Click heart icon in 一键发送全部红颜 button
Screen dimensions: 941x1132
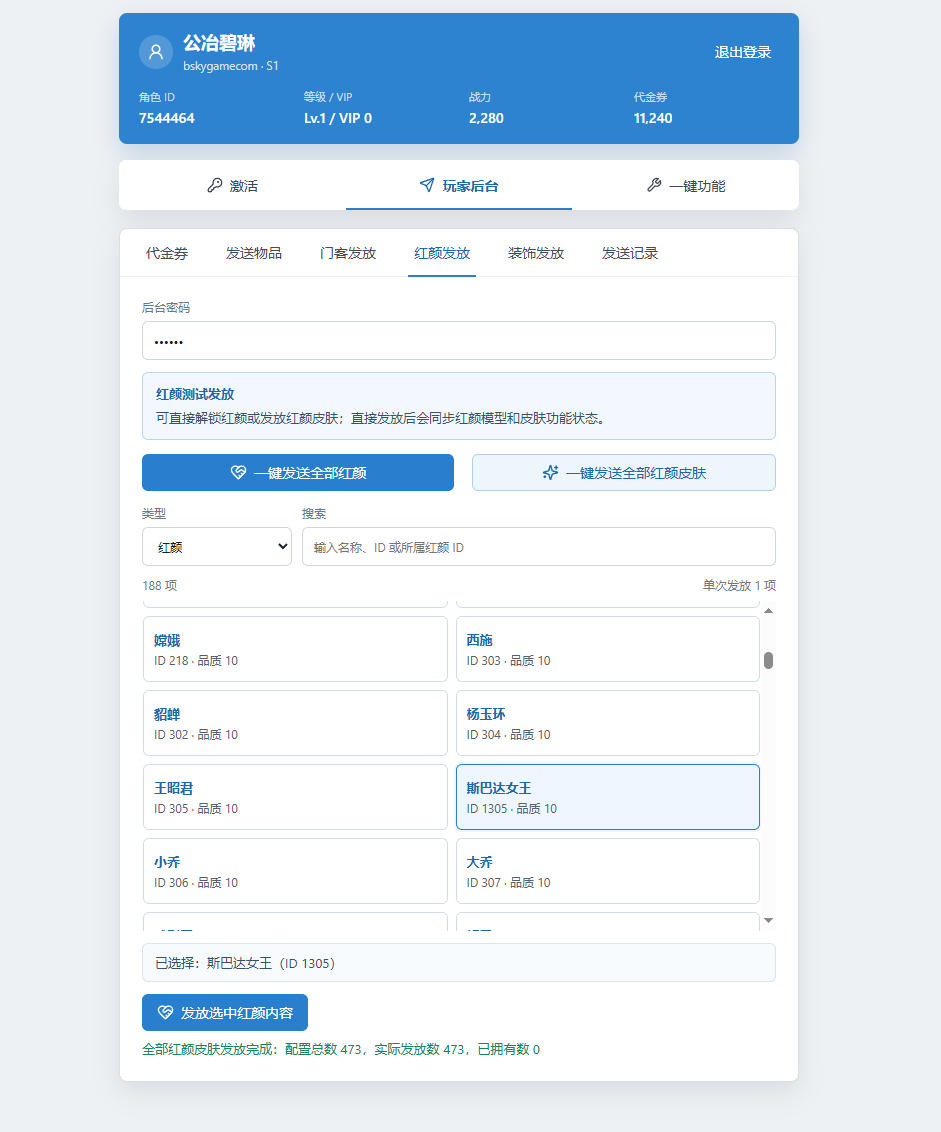(x=238, y=472)
